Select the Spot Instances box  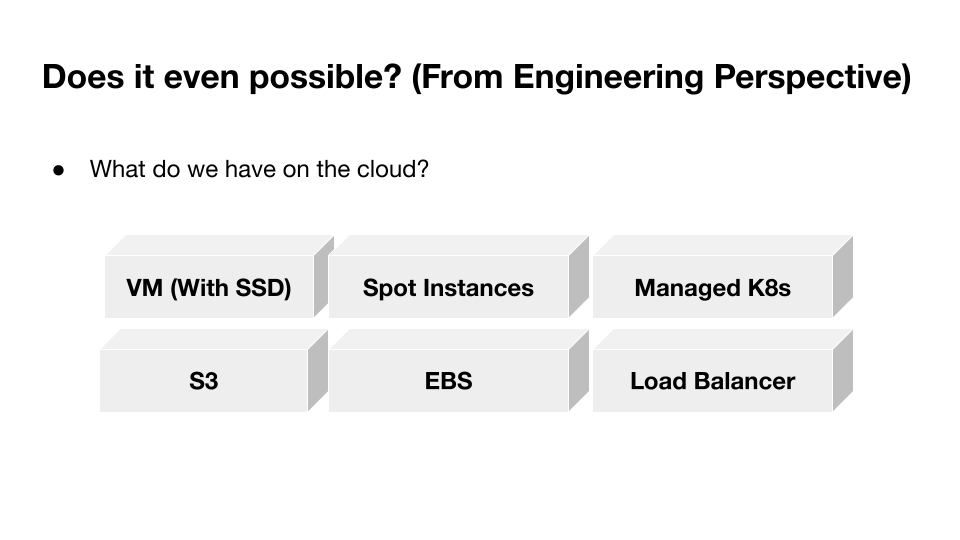click(x=448, y=288)
